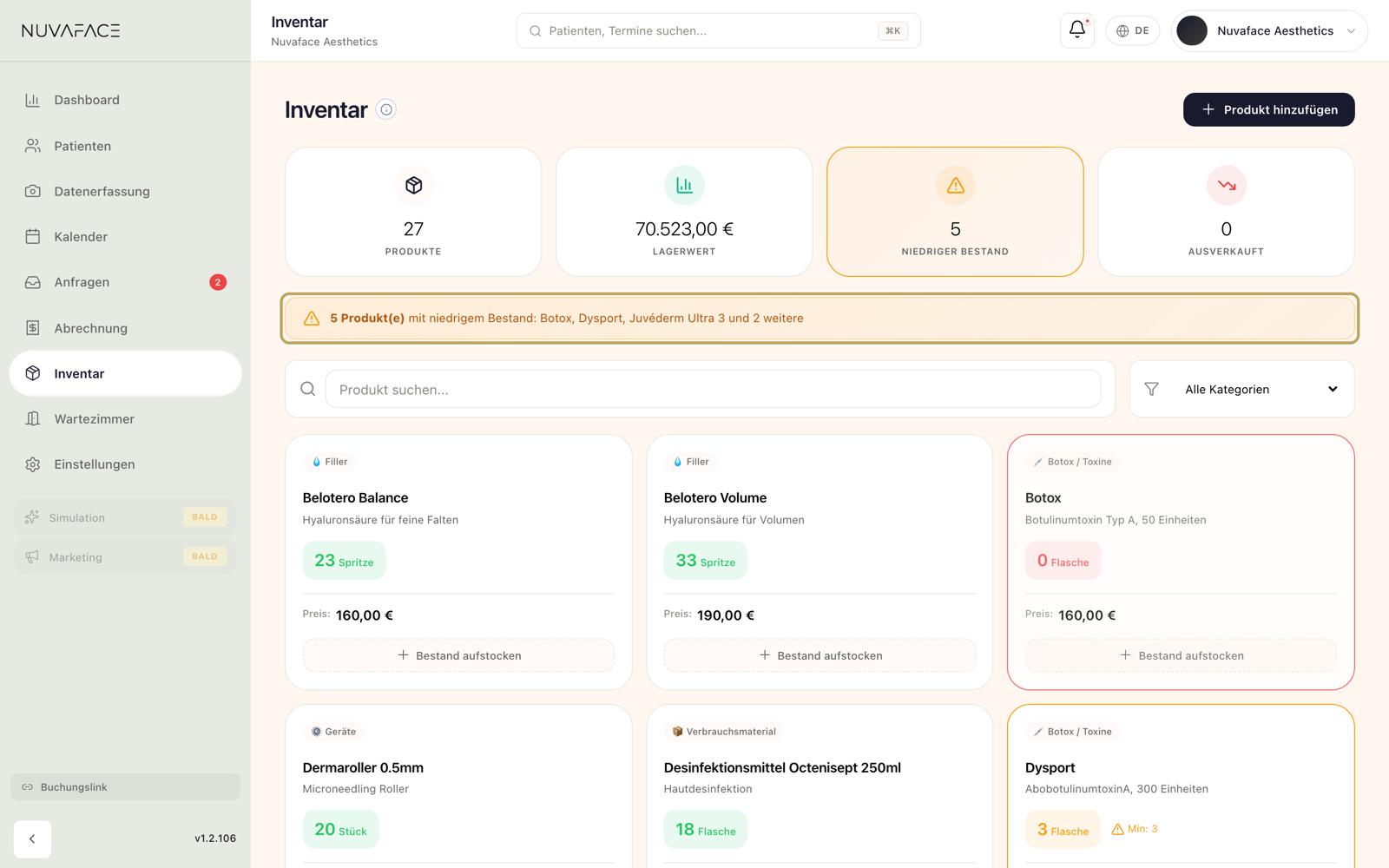Open Datenerfassung section
This screenshot has width=1389, height=868.
click(125, 191)
